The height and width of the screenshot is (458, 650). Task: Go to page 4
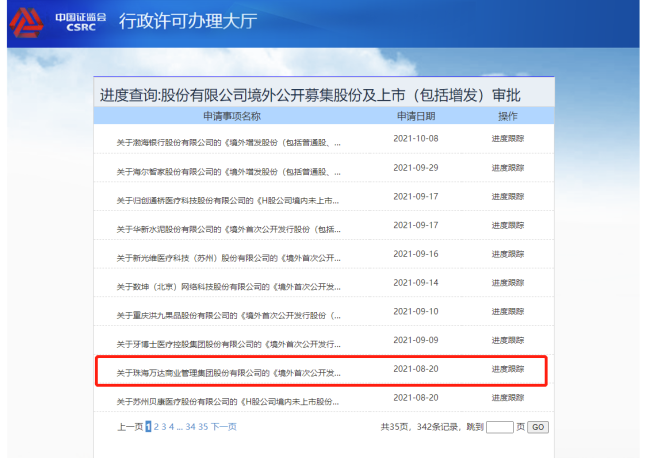click(171, 426)
